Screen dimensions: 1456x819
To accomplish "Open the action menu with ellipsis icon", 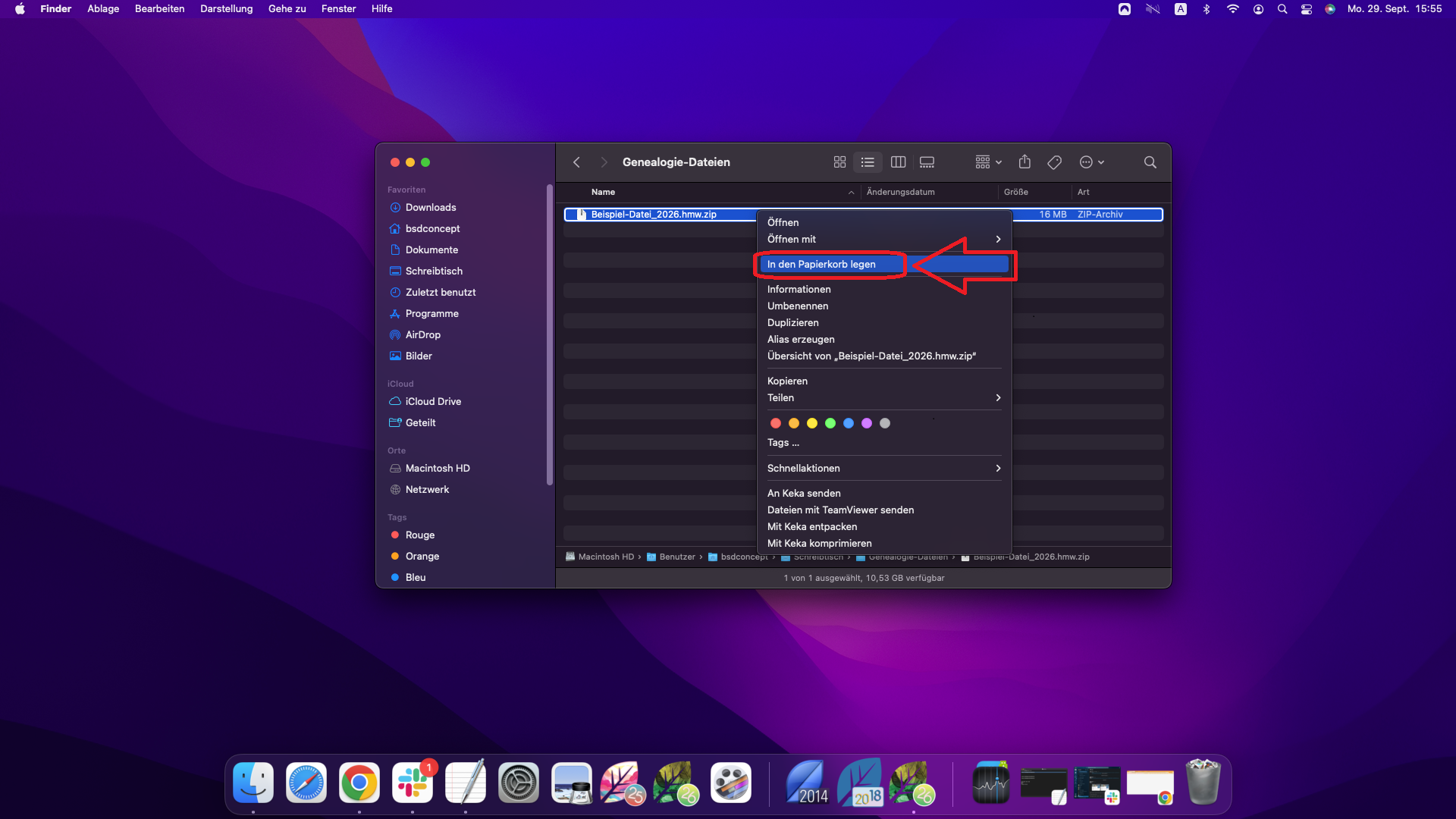I will coord(1091,162).
